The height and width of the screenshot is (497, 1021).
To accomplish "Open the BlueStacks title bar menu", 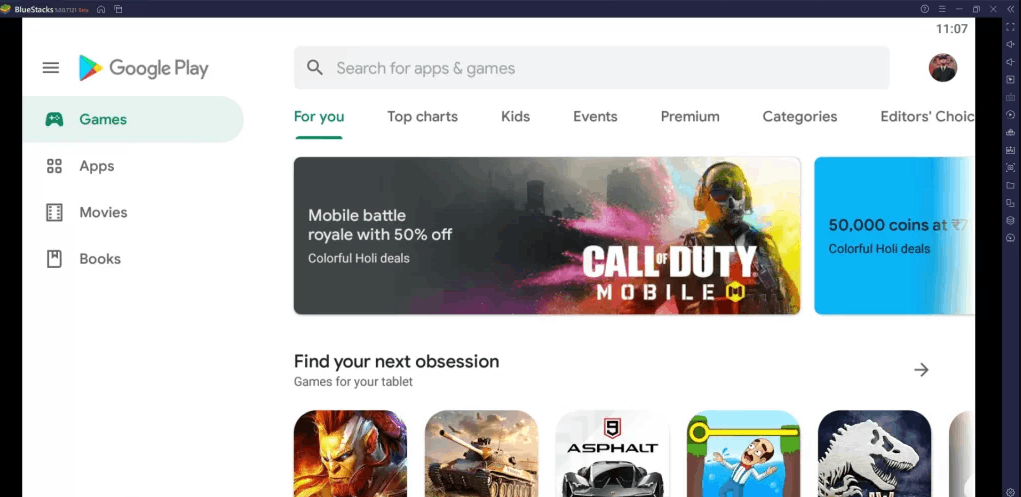I will point(942,9).
